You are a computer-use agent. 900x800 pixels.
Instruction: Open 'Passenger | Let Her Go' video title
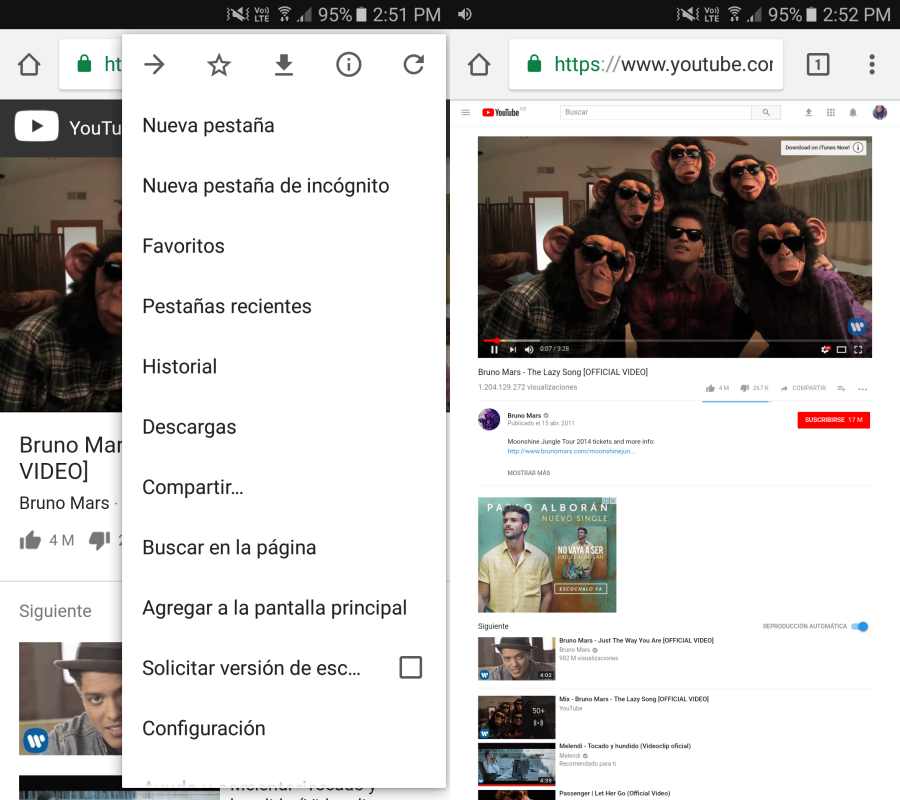pos(615,793)
